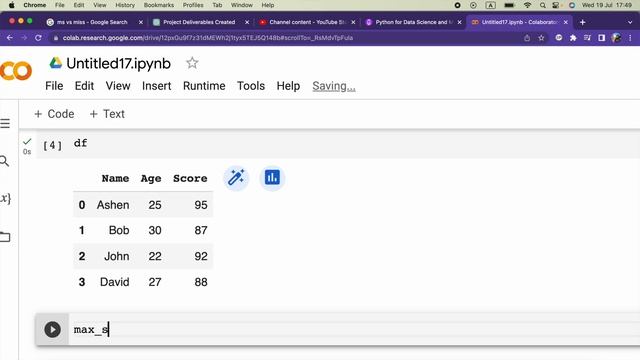Open a new browser tab
Image resolution: width=640 pixels, height=360 pixels.
pyautogui.click(x=582, y=22)
